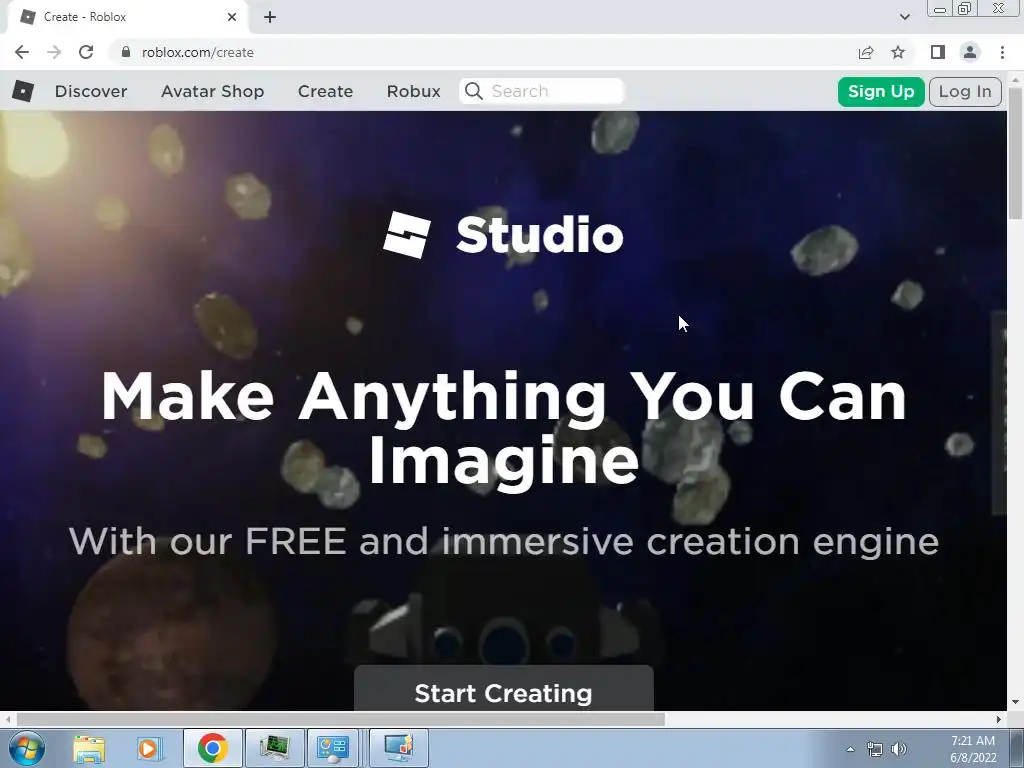Open the browser side panel icon
Viewport: 1024px width, 768px height.
pyautogui.click(x=938, y=52)
